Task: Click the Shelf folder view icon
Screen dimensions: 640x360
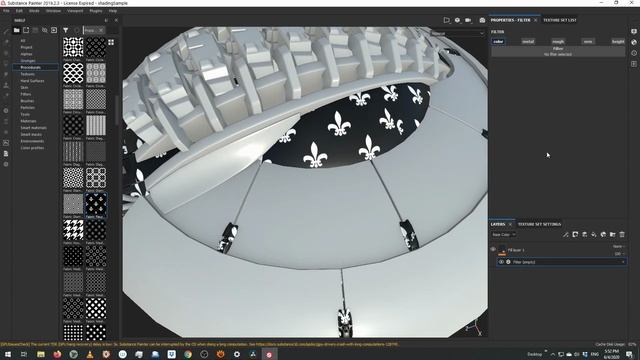Action: click(16, 30)
